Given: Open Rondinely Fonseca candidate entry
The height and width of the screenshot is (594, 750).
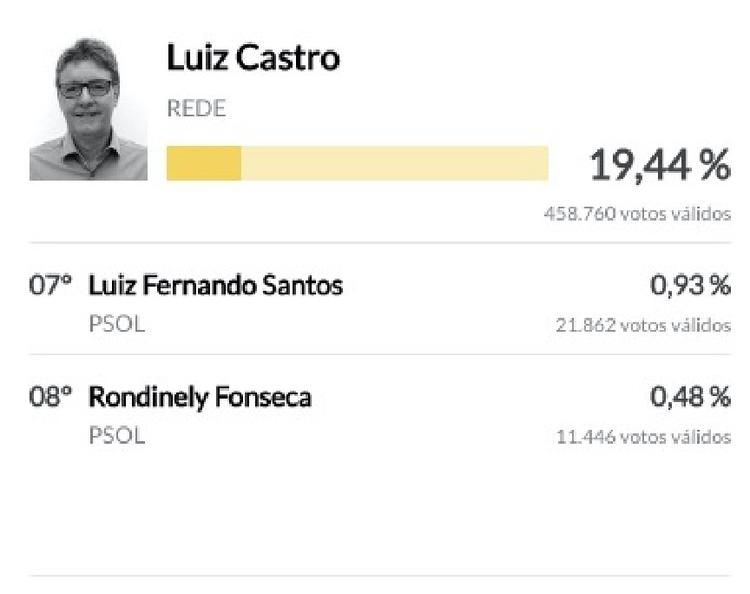Looking at the screenshot, I should tap(200, 397).
